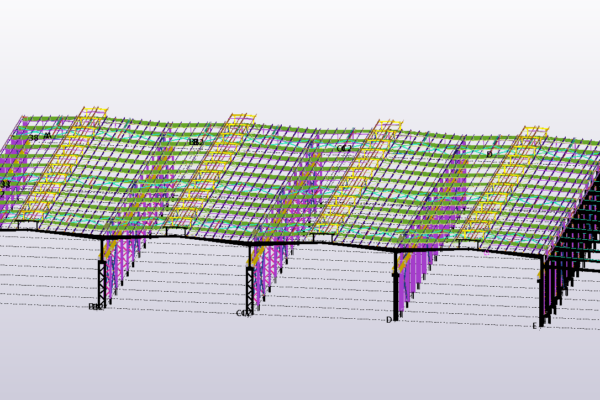The height and width of the screenshot is (400, 600).
Task: Select the grid label 33 on the roof
Action: (5, 184)
